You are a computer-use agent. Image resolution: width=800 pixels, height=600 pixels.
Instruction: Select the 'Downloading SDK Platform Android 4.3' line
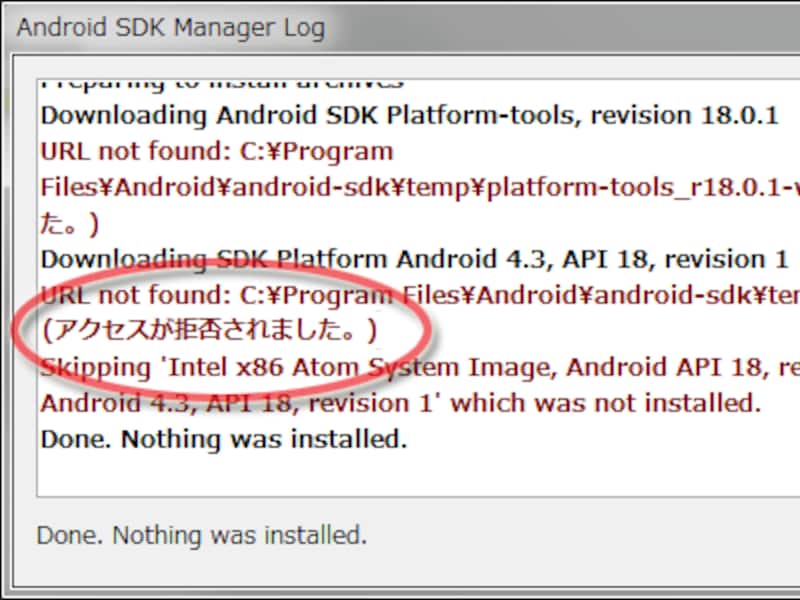coord(300,259)
